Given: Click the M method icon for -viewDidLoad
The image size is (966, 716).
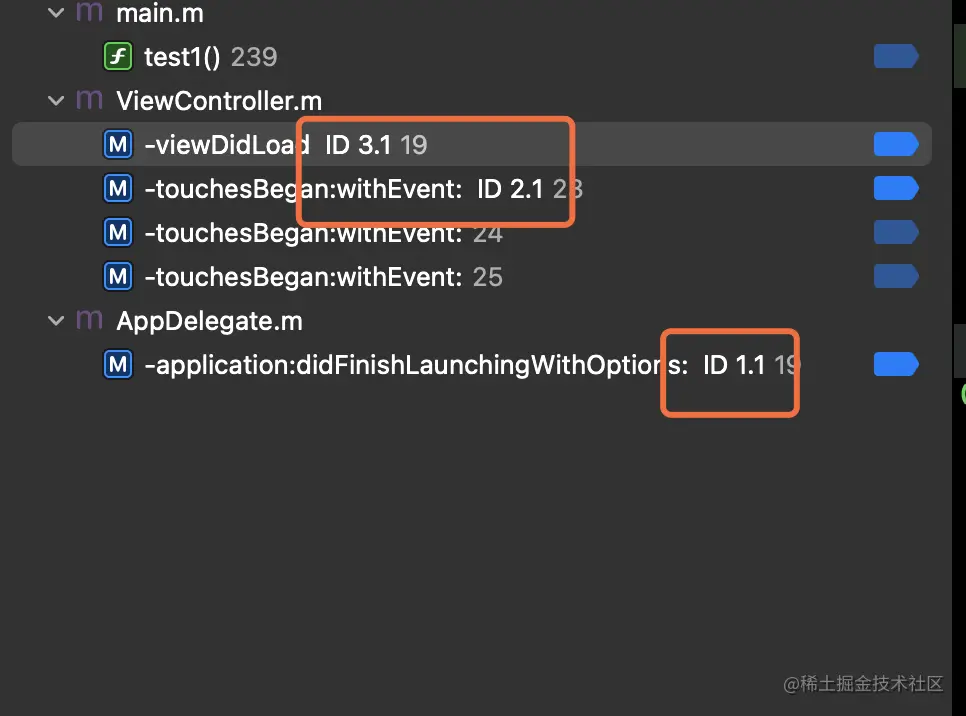Looking at the screenshot, I should tap(118, 145).
